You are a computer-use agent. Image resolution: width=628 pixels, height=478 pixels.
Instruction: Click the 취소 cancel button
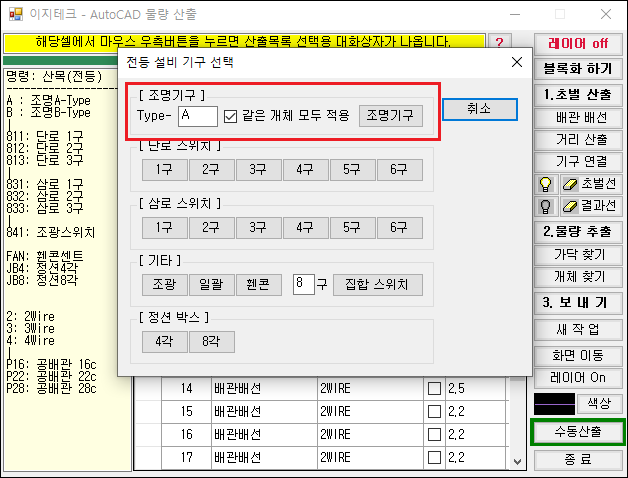coord(480,109)
